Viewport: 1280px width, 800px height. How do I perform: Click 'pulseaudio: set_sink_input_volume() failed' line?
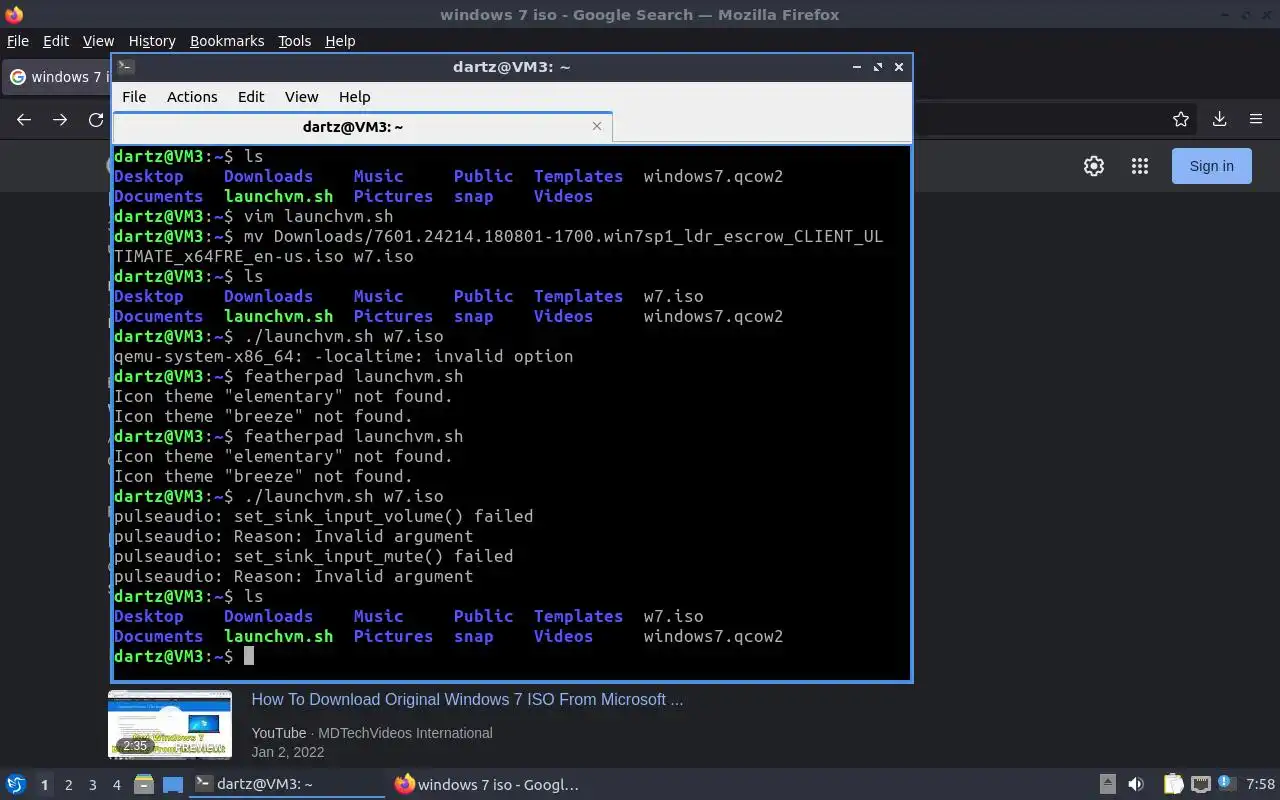tap(324, 516)
